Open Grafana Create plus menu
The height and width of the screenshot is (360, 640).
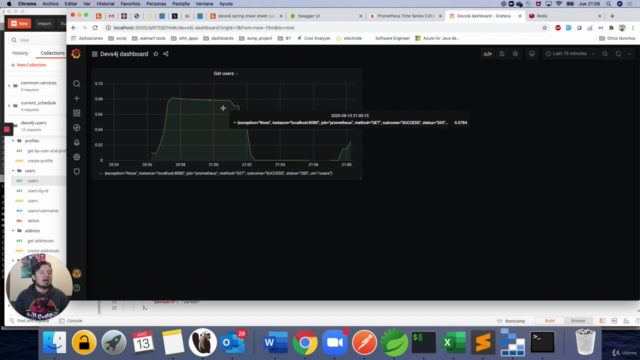coord(76,98)
